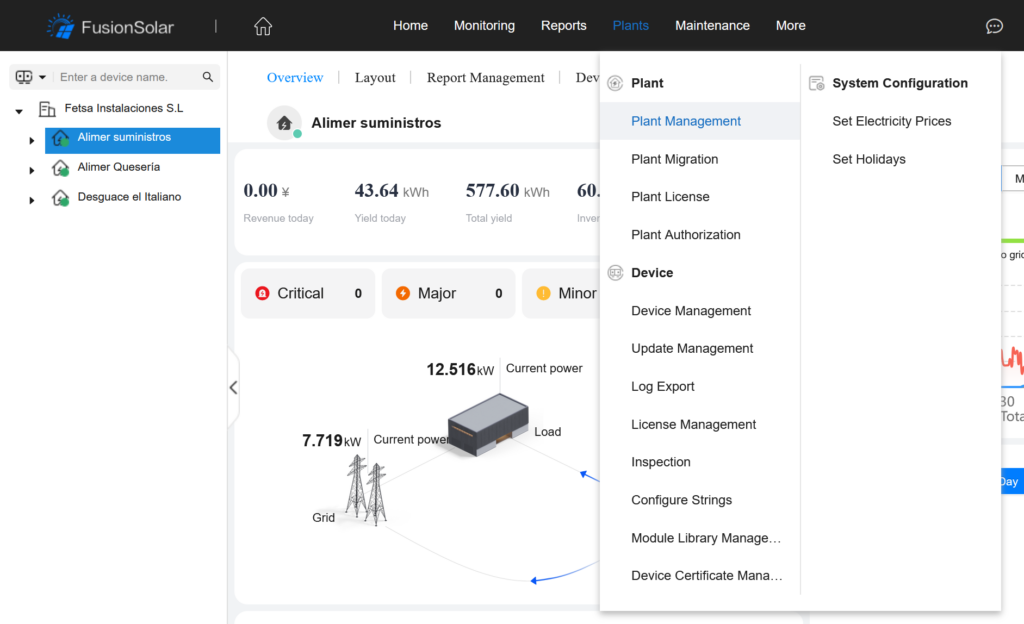Viewport: 1024px width, 624px height.
Task: Expand the Desguace el Italiano node
Action: 32,201
